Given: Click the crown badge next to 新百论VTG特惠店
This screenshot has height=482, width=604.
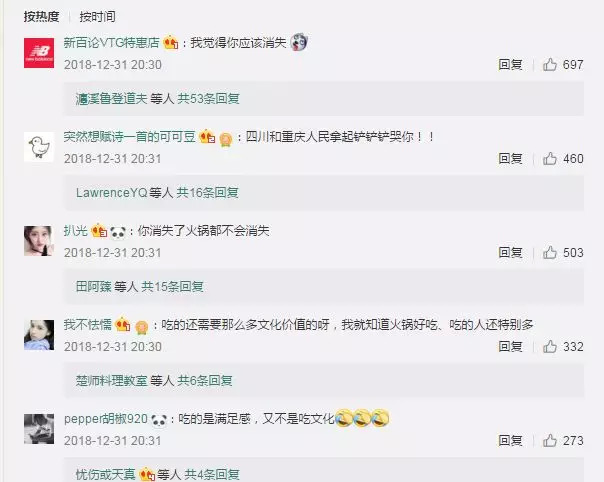Looking at the screenshot, I should tap(170, 42).
